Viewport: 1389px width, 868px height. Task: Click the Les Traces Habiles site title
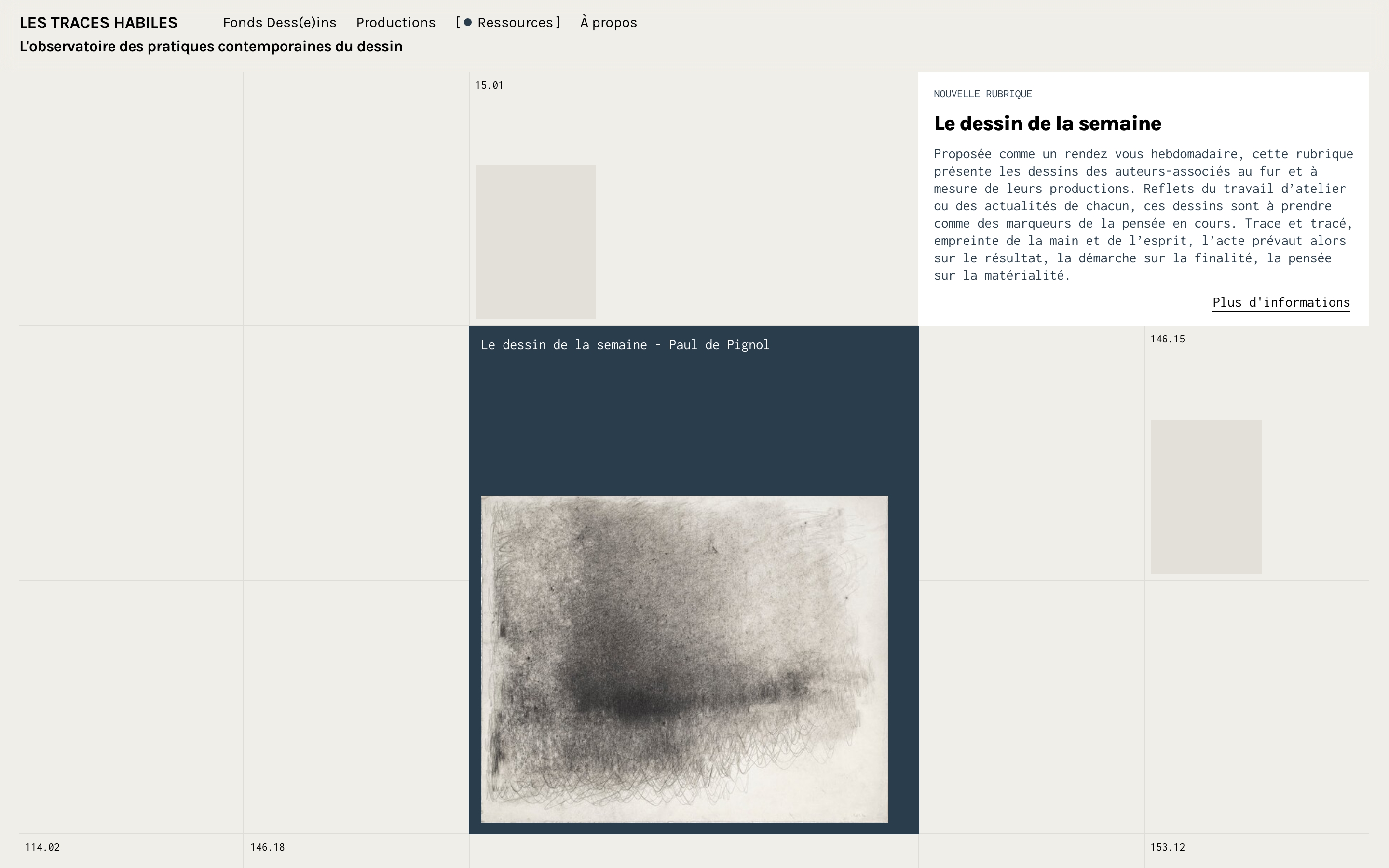(98, 23)
